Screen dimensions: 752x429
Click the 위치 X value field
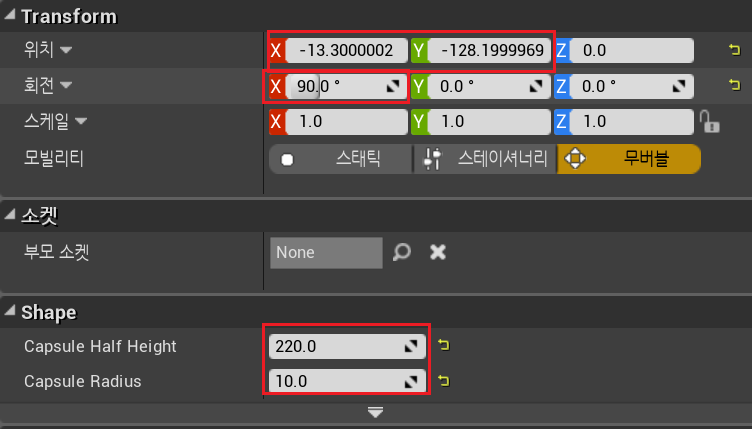click(346, 50)
